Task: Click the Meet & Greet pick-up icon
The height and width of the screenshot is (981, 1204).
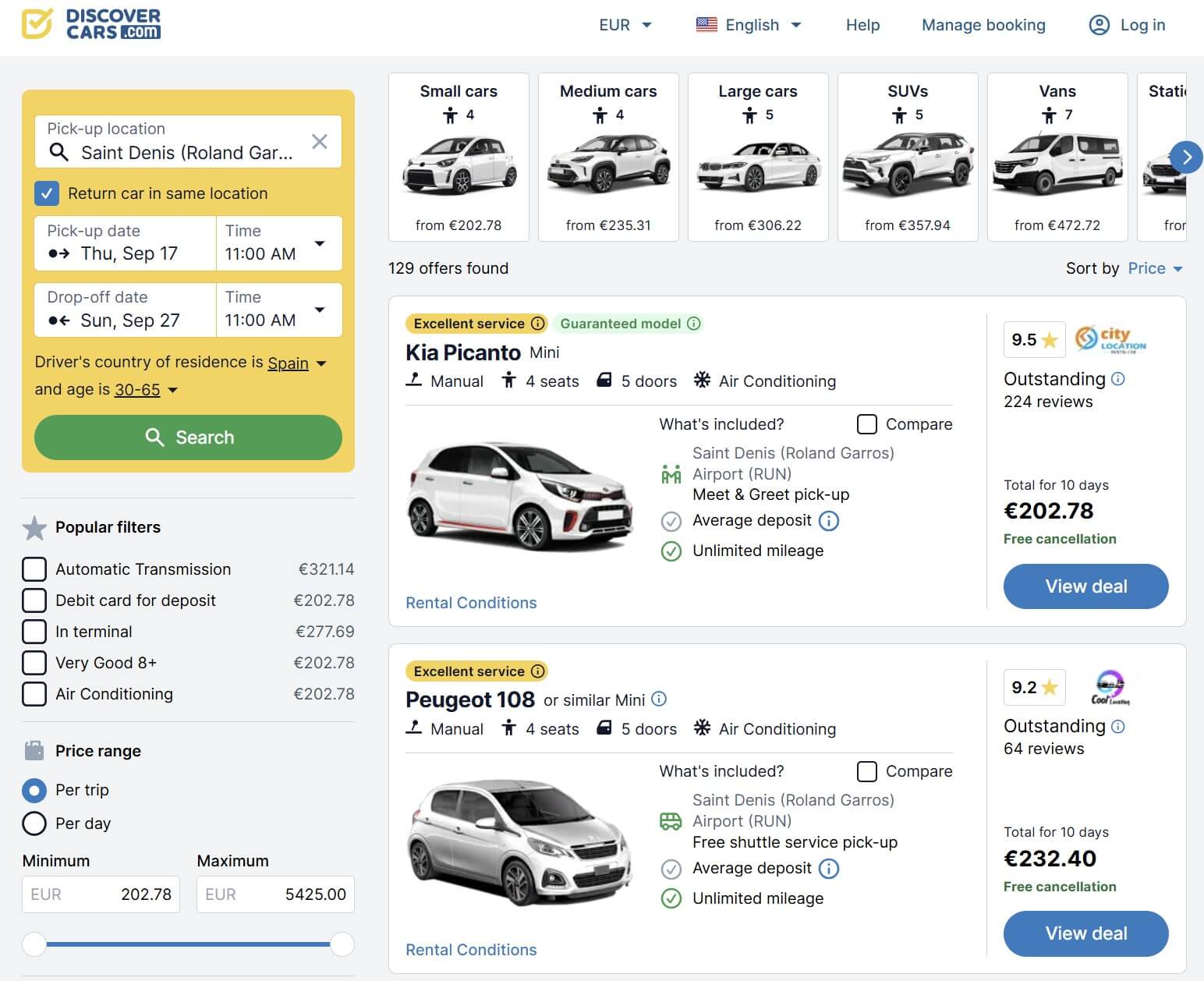Action: 671,474
